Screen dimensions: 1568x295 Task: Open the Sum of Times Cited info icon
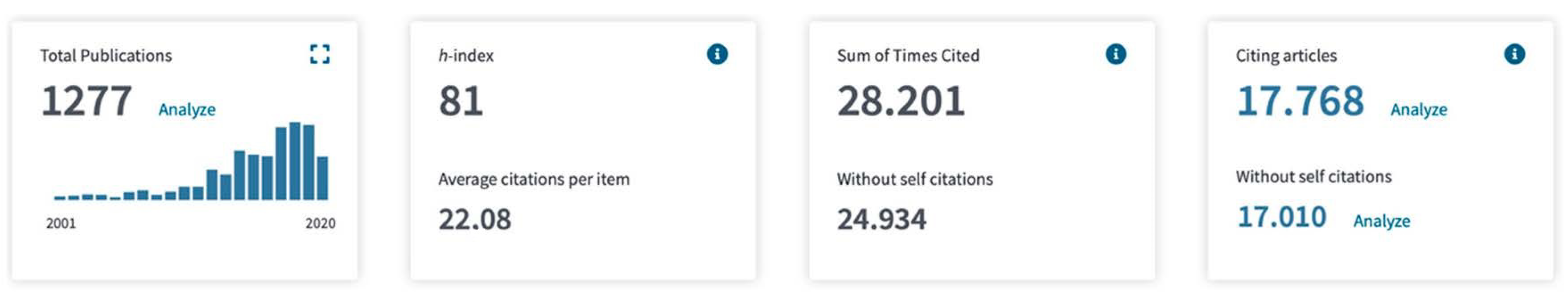(1115, 54)
